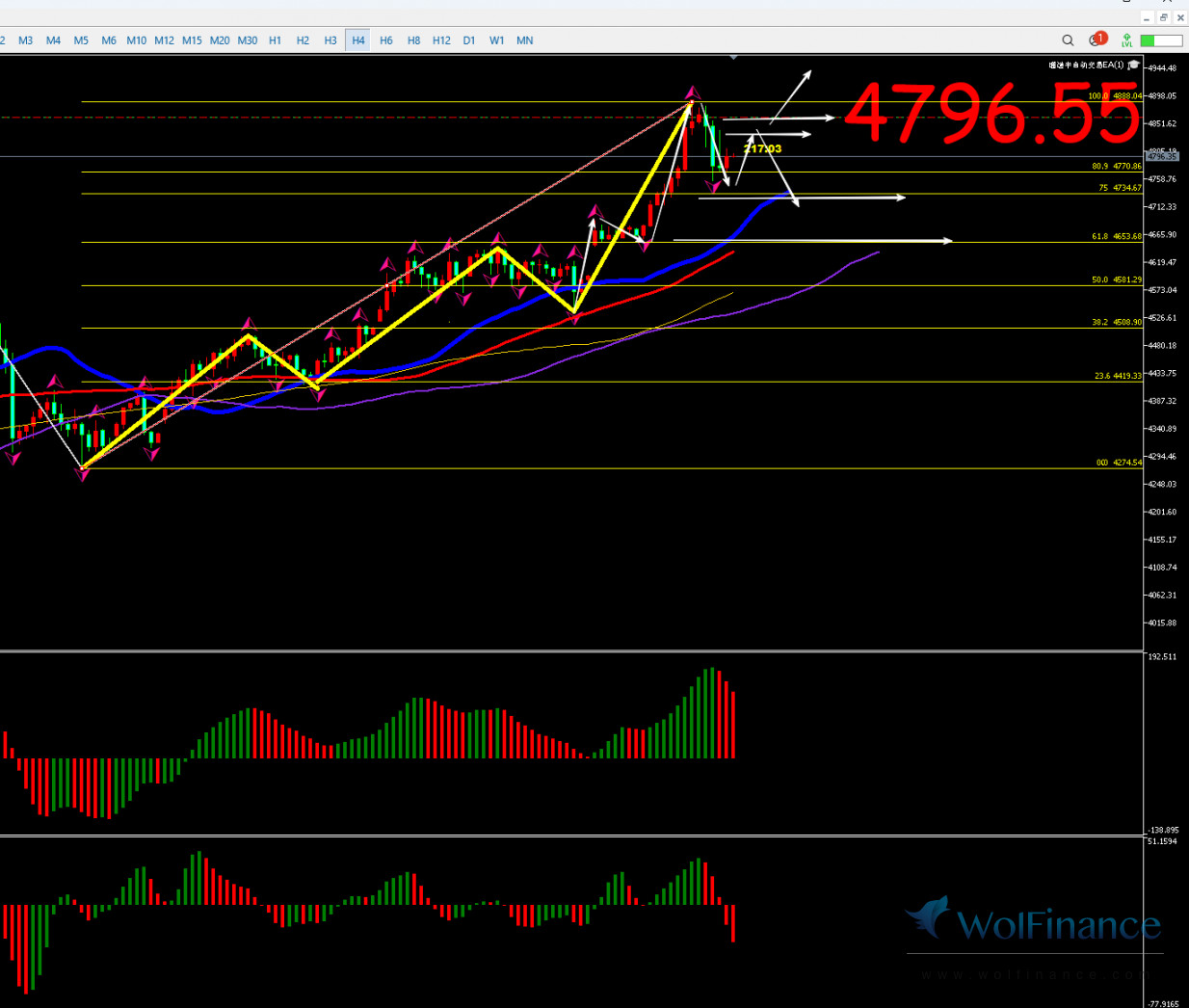The image size is (1189, 1008).
Task: Select the MN monthly timeframe
Action: click(524, 40)
